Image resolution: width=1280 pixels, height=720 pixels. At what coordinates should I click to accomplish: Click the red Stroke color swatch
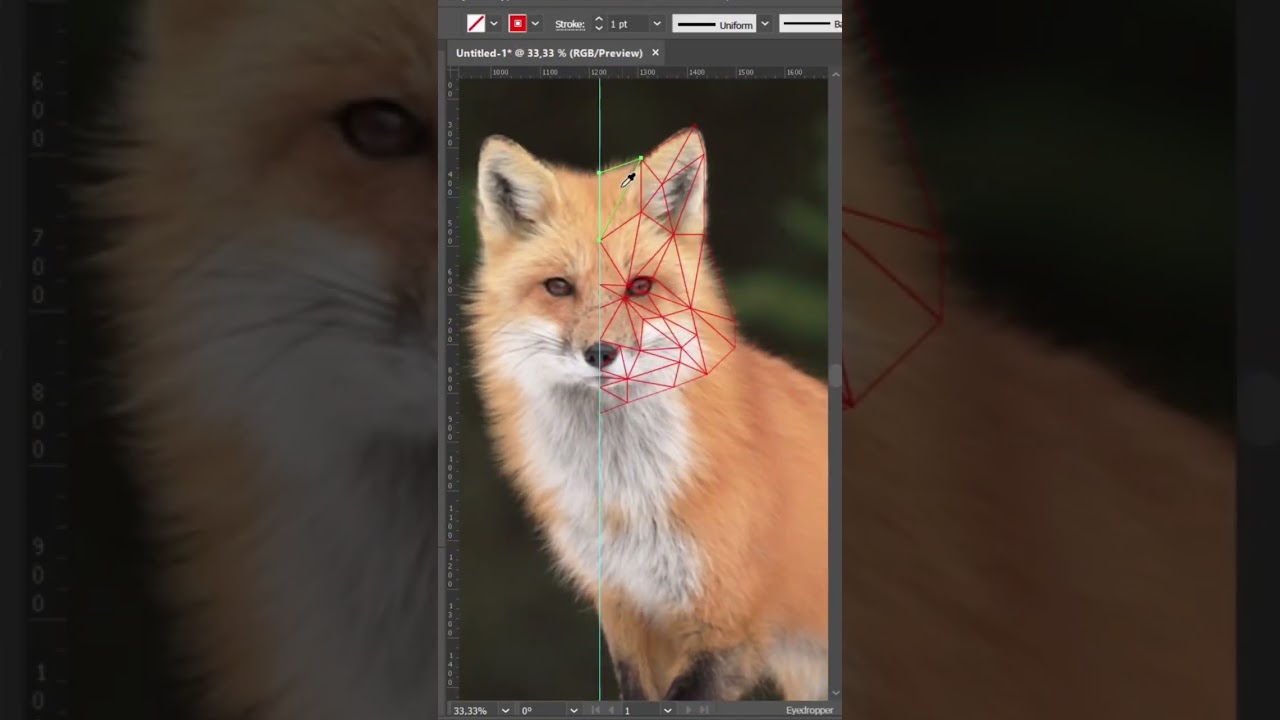tap(518, 24)
